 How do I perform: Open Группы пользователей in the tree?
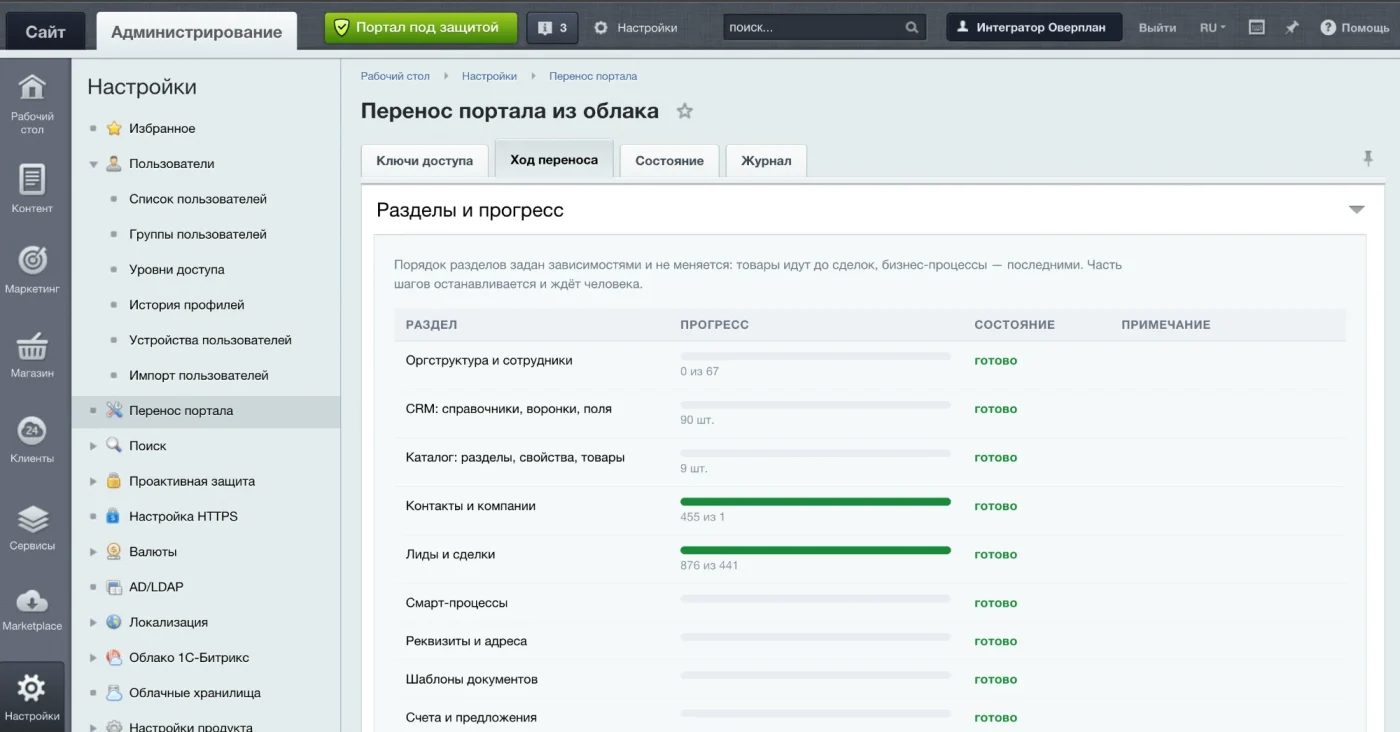[x=198, y=234]
